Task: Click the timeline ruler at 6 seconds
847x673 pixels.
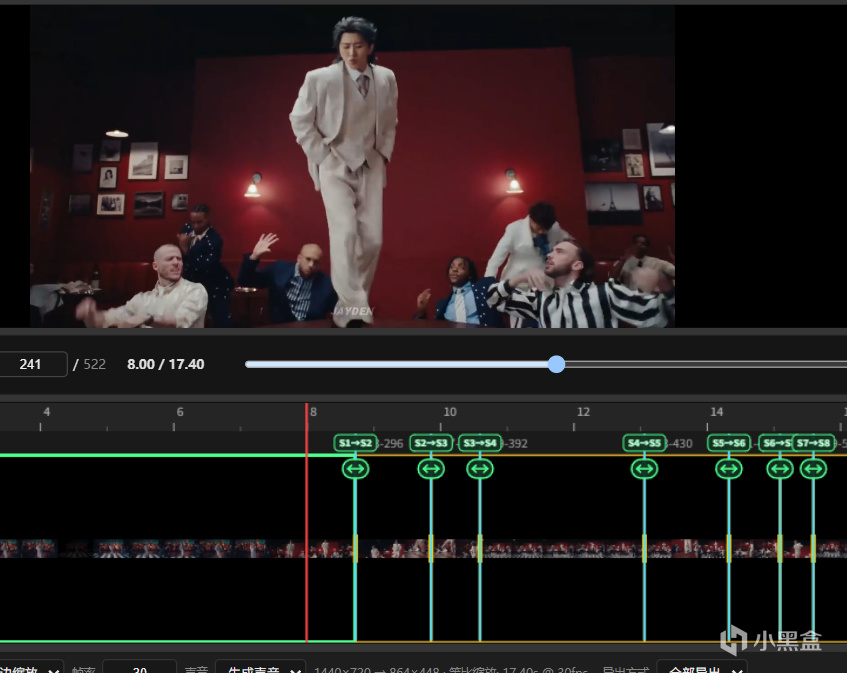Action: [x=180, y=412]
